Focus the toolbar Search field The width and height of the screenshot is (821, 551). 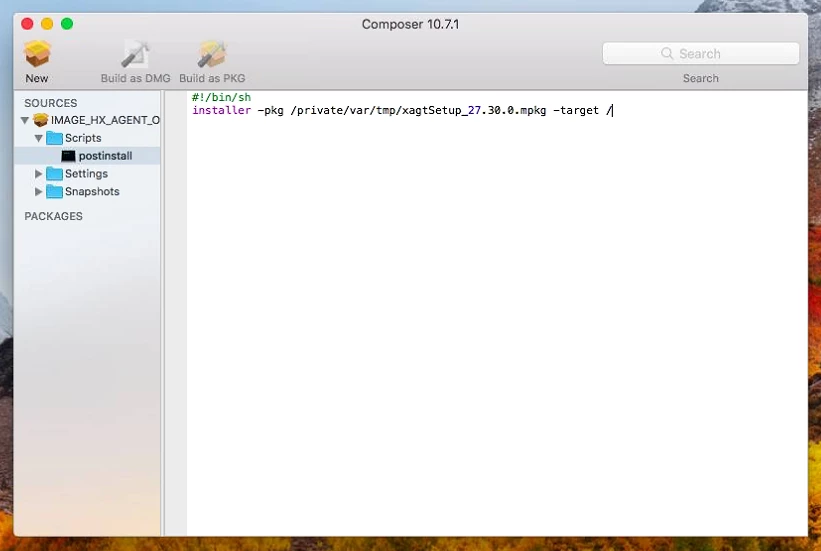(701, 53)
